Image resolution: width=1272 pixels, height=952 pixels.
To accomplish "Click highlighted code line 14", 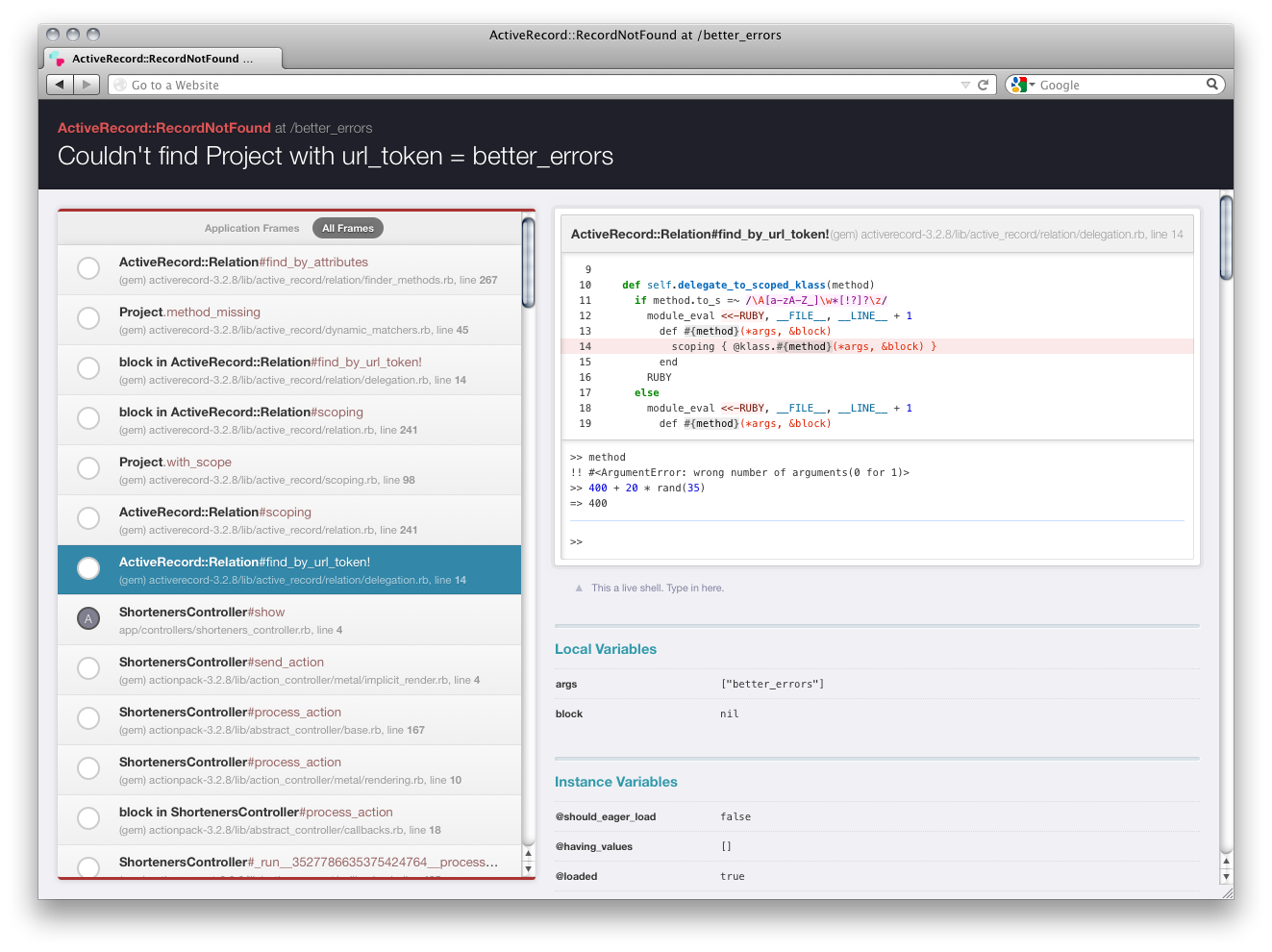I will pyautogui.click(x=877, y=346).
